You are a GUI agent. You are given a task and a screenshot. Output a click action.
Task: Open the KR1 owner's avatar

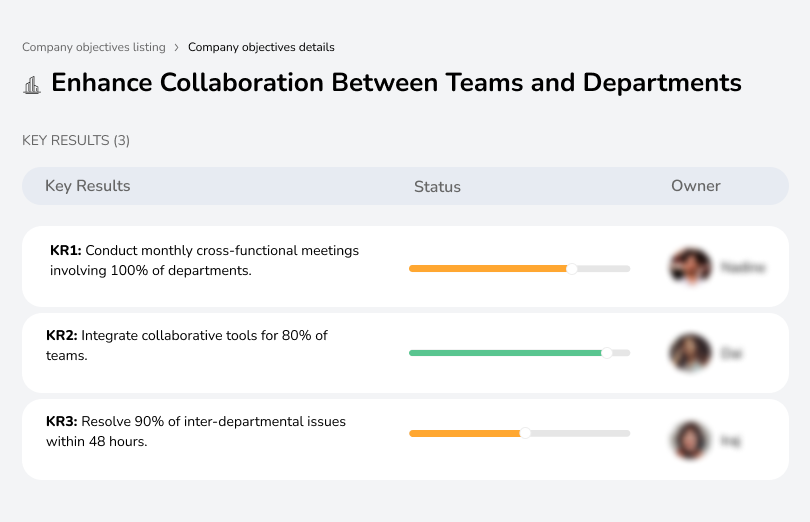coord(690,267)
